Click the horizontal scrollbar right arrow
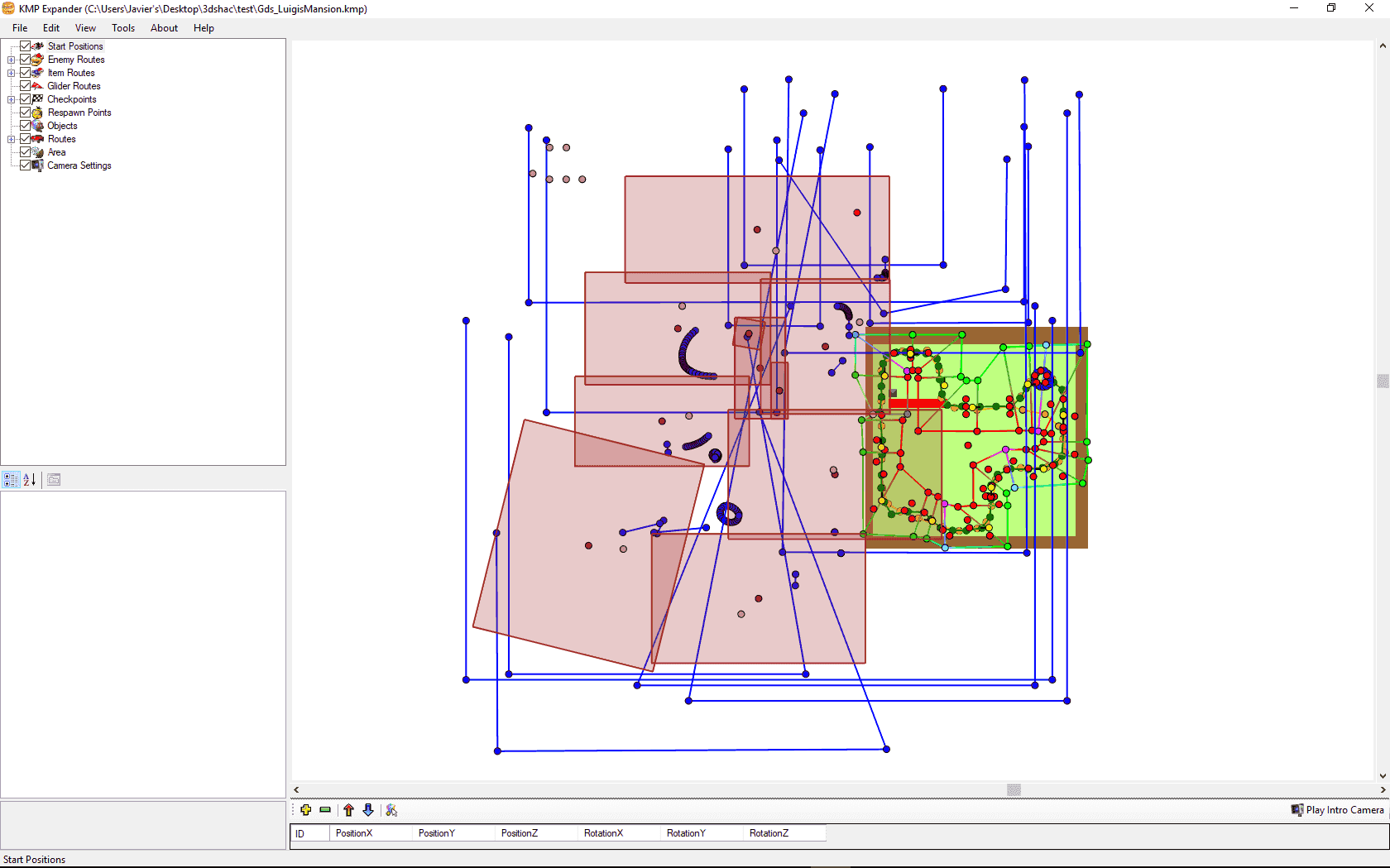The height and width of the screenshot is (868, 1390). tap(1383, 789)
